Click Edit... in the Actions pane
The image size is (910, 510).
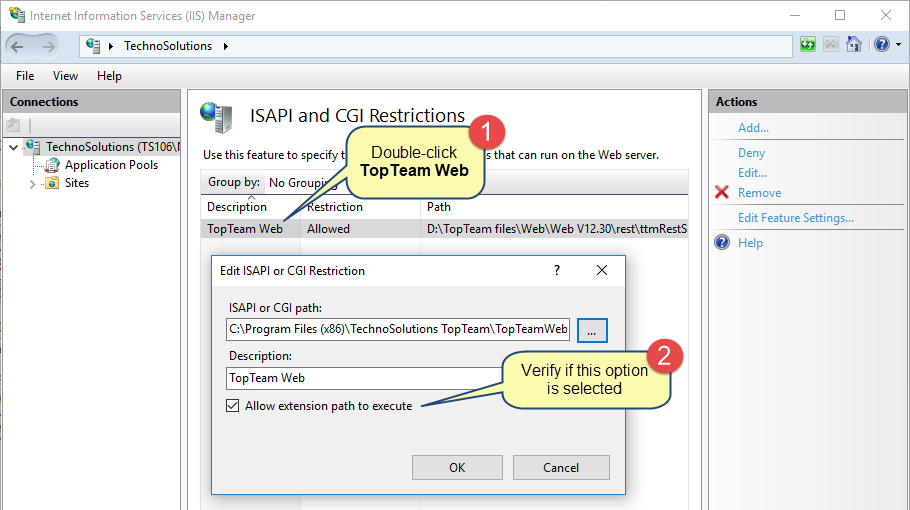pos(752,173)
